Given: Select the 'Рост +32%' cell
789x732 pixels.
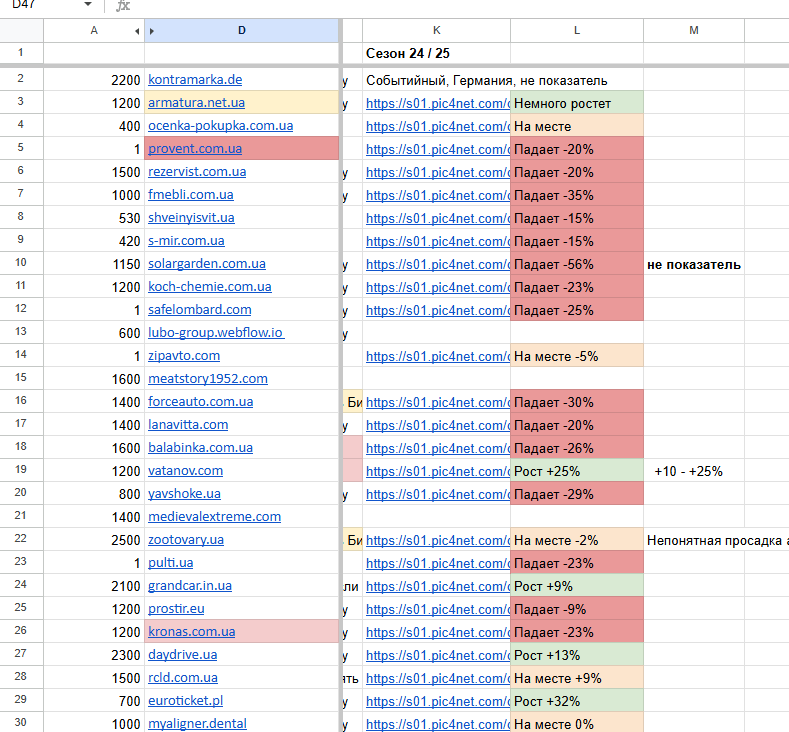Looking at the screenshot, I should 577,701.
